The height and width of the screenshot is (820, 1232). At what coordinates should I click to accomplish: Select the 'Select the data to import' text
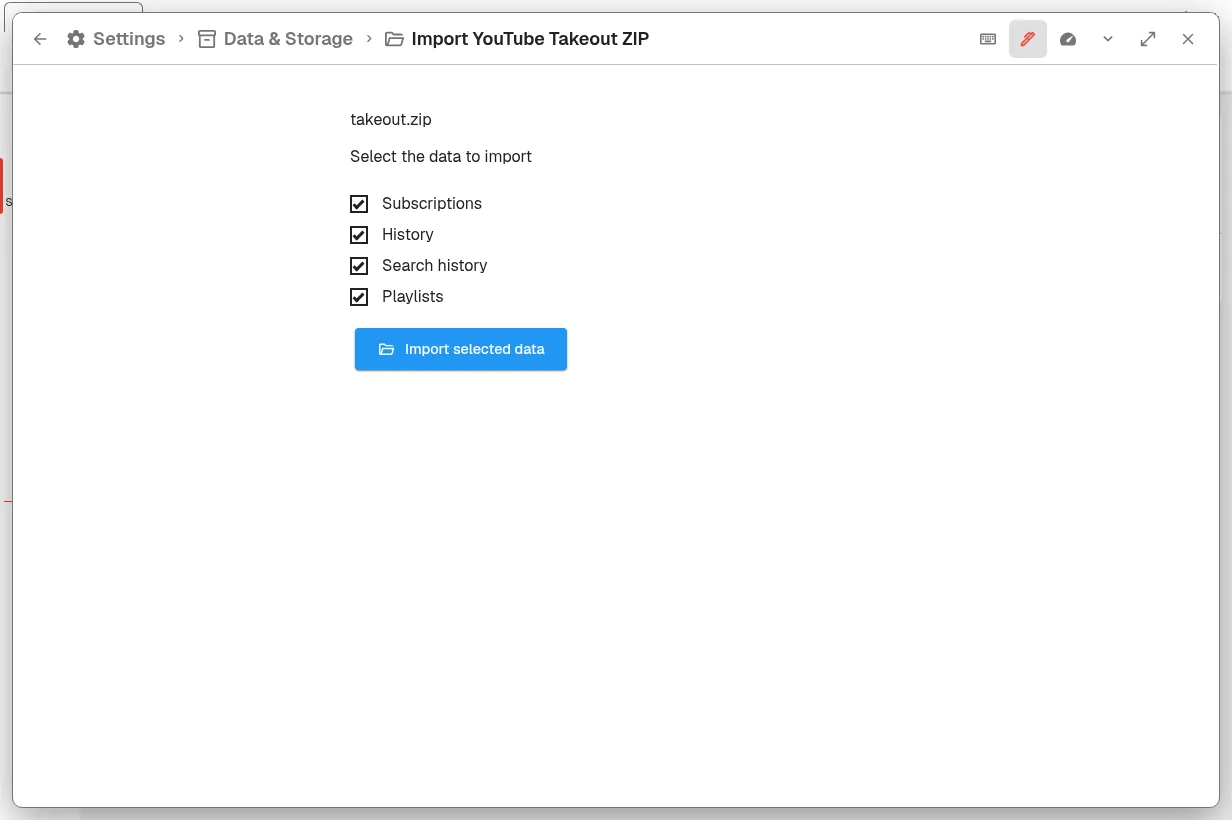pos(441,157)
